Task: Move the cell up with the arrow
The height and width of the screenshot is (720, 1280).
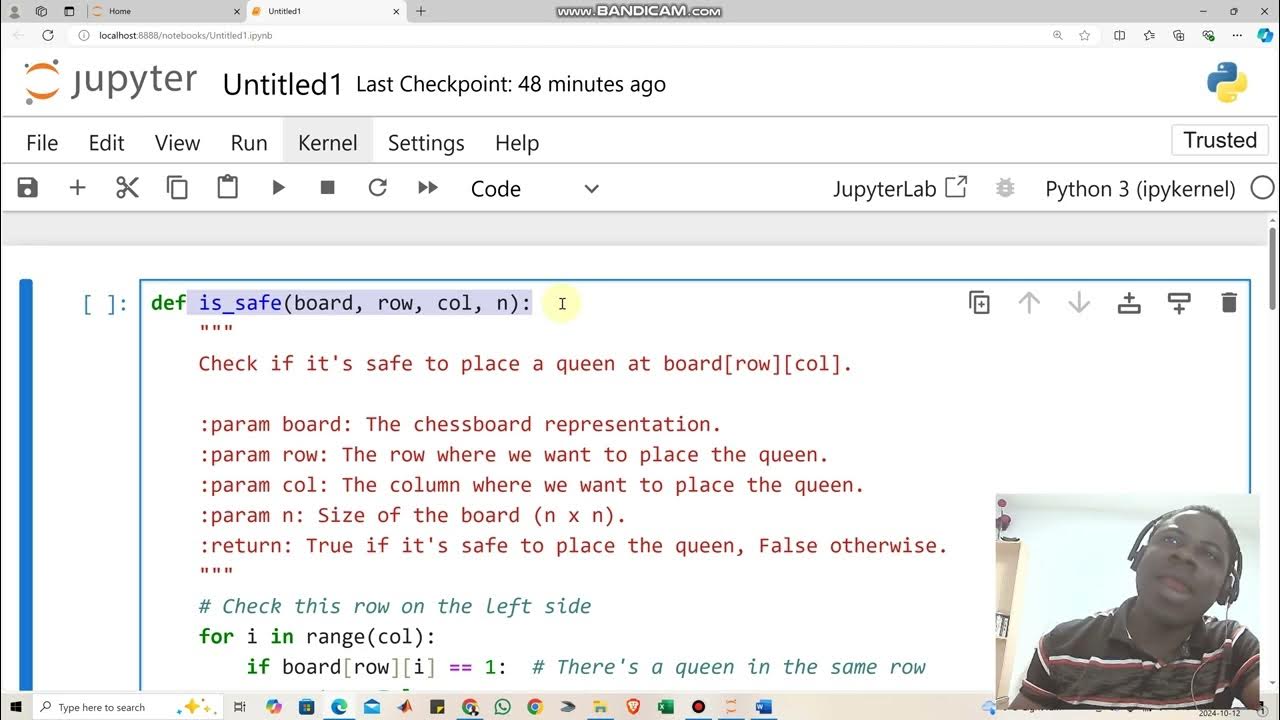Action: 1029,303
